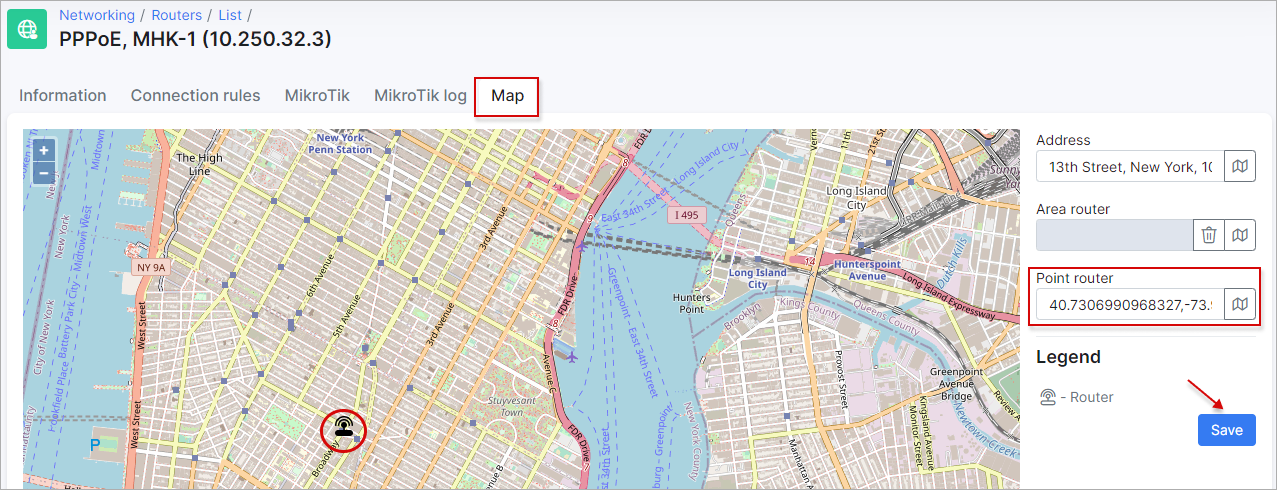Image resolution: width=1277 pixels, height=490 pixels.
Task: Open map picker for Area router
Action: tap(1240, 235)
